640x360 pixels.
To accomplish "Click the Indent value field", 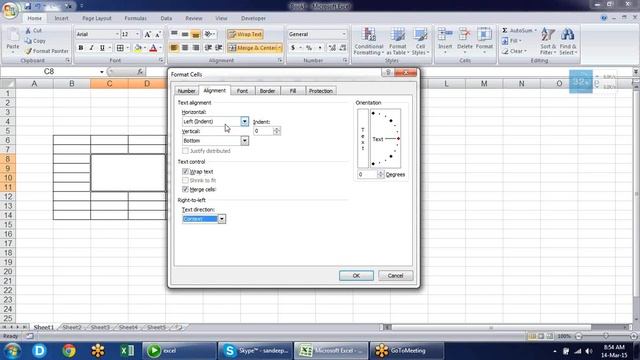I will coord(263,131).
